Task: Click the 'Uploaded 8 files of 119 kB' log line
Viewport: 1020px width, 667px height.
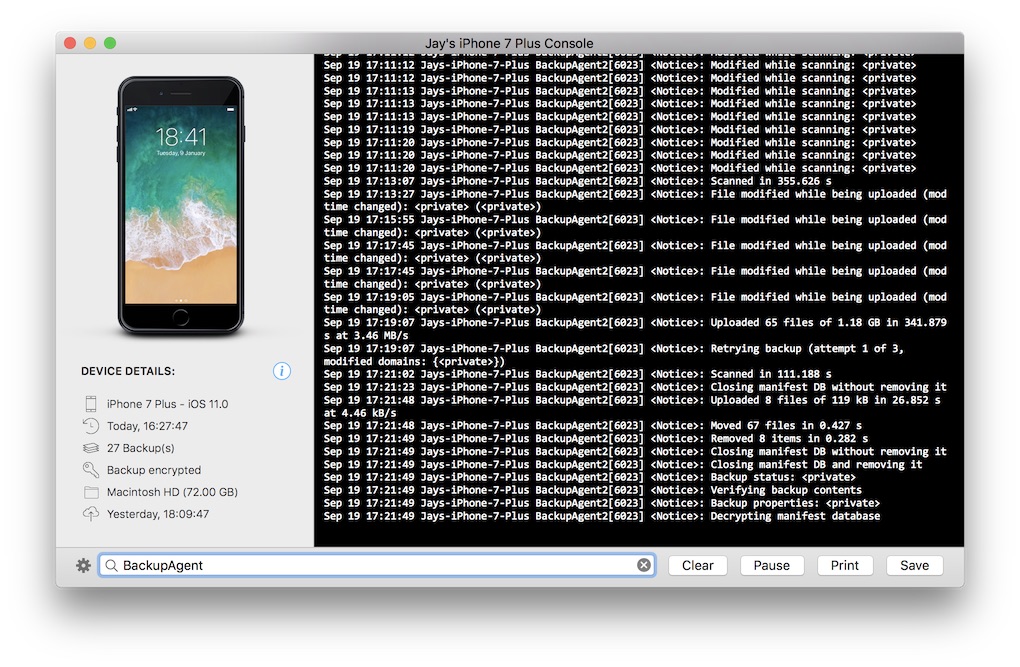Action: coord(632,407)
